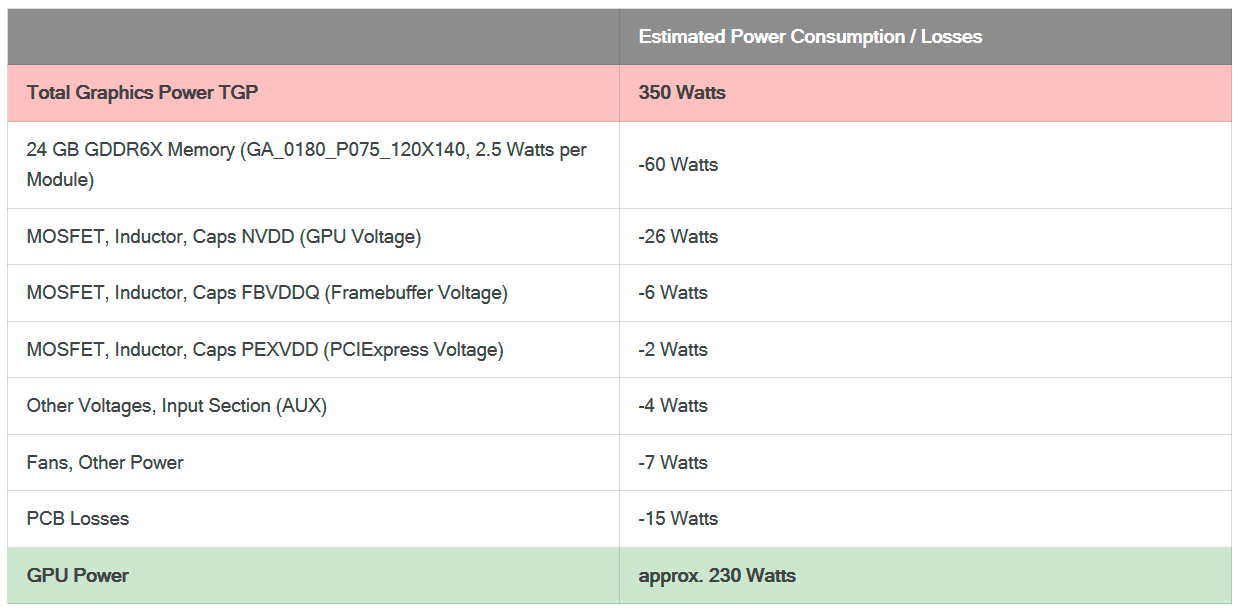Select the 'FBVDDQ (Framebuffer Voltage)' row label

point(267,293)
